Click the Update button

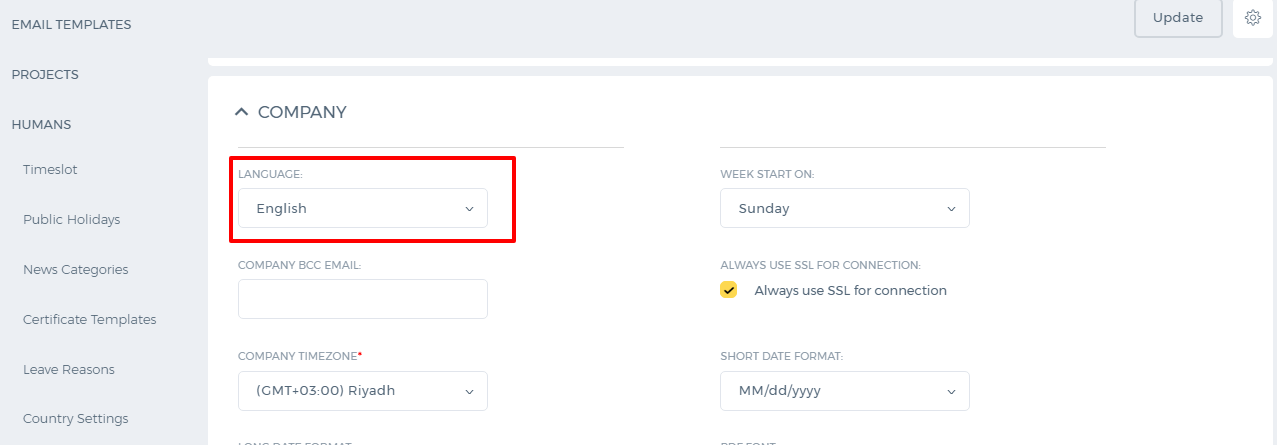1178,18
